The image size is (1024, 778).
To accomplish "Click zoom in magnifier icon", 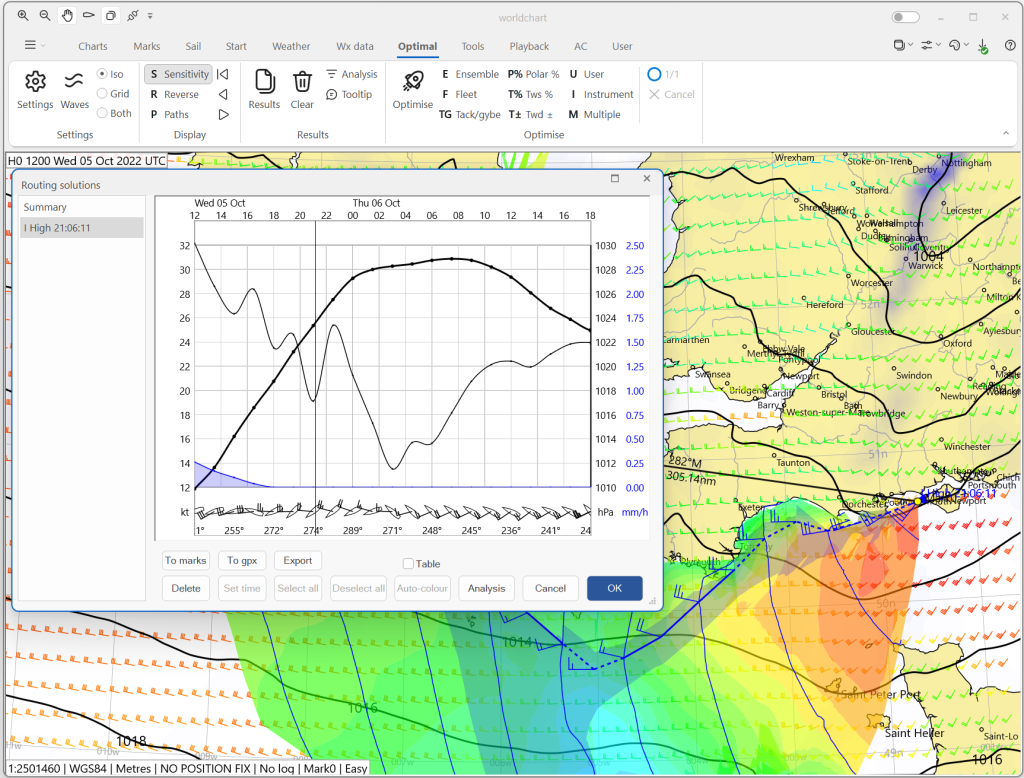I will coord(23,16).
